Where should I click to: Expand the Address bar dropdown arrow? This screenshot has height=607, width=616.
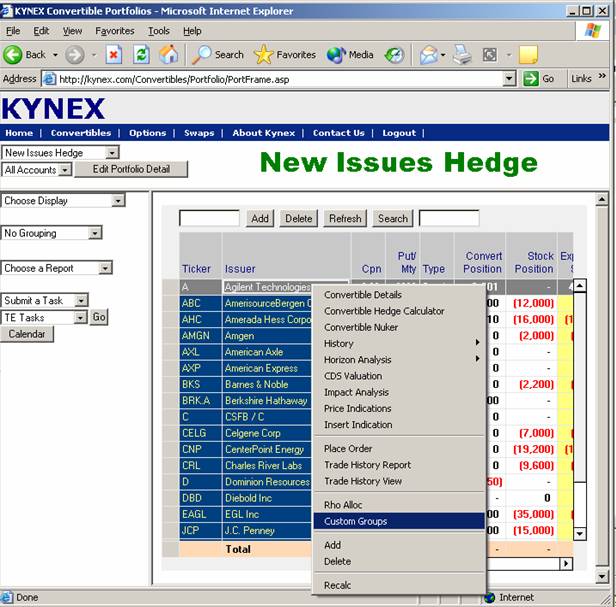(509, 79)
